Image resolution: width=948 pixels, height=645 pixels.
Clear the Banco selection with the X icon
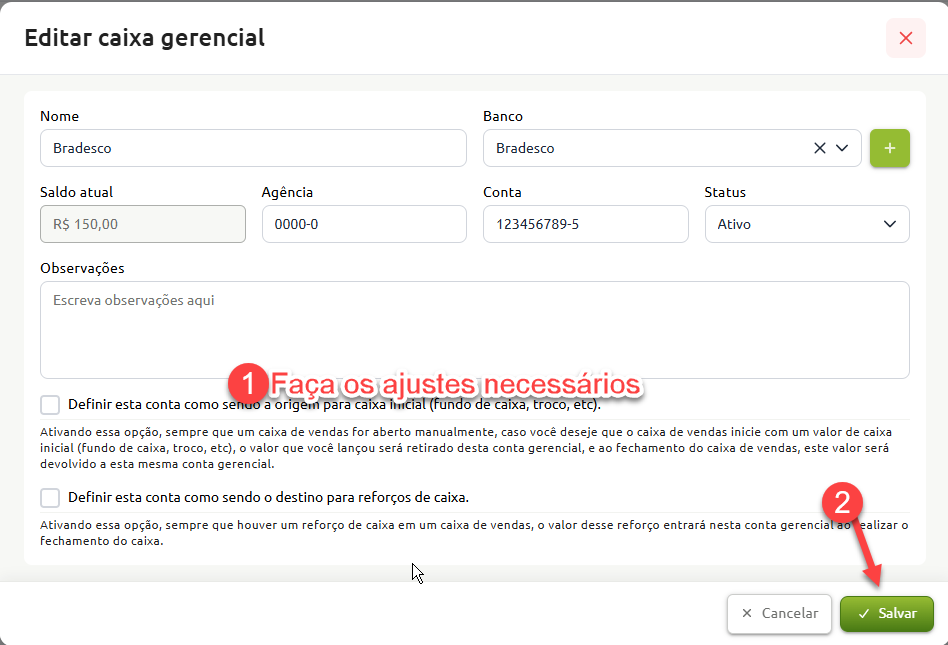click(x=819, y=148)
